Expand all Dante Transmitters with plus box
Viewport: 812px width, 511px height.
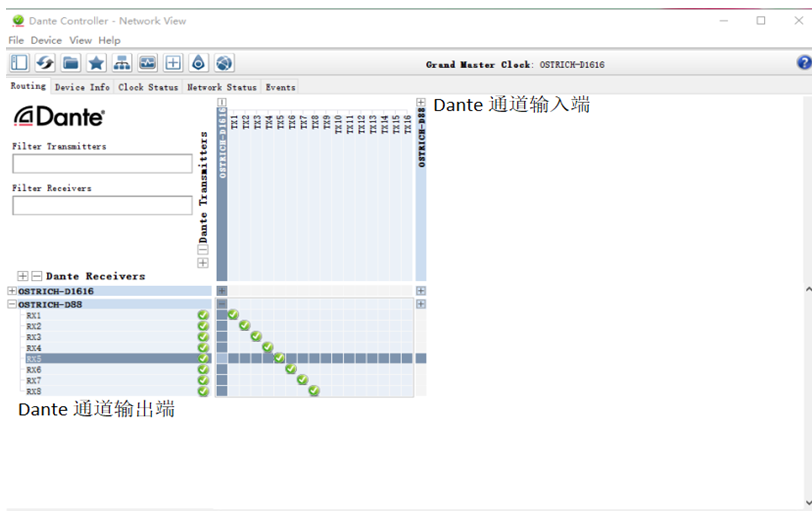203,263
